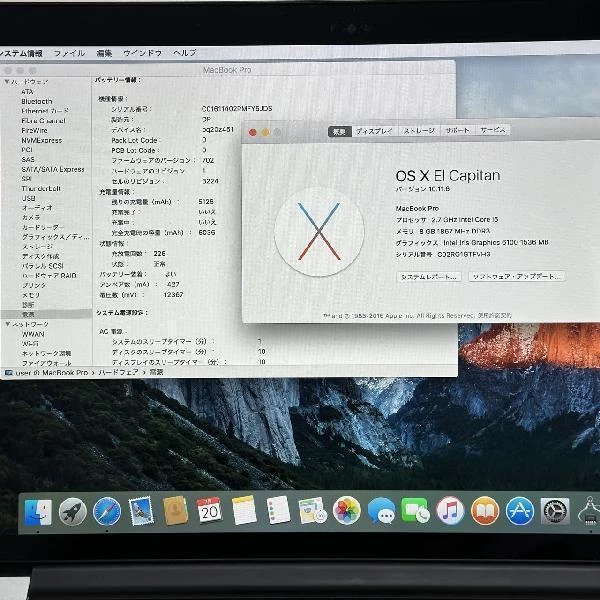The width and height of the screenshot is (600, 600).
Task: Open App Store icon in Dock
Action: click(x=520, y=511)
